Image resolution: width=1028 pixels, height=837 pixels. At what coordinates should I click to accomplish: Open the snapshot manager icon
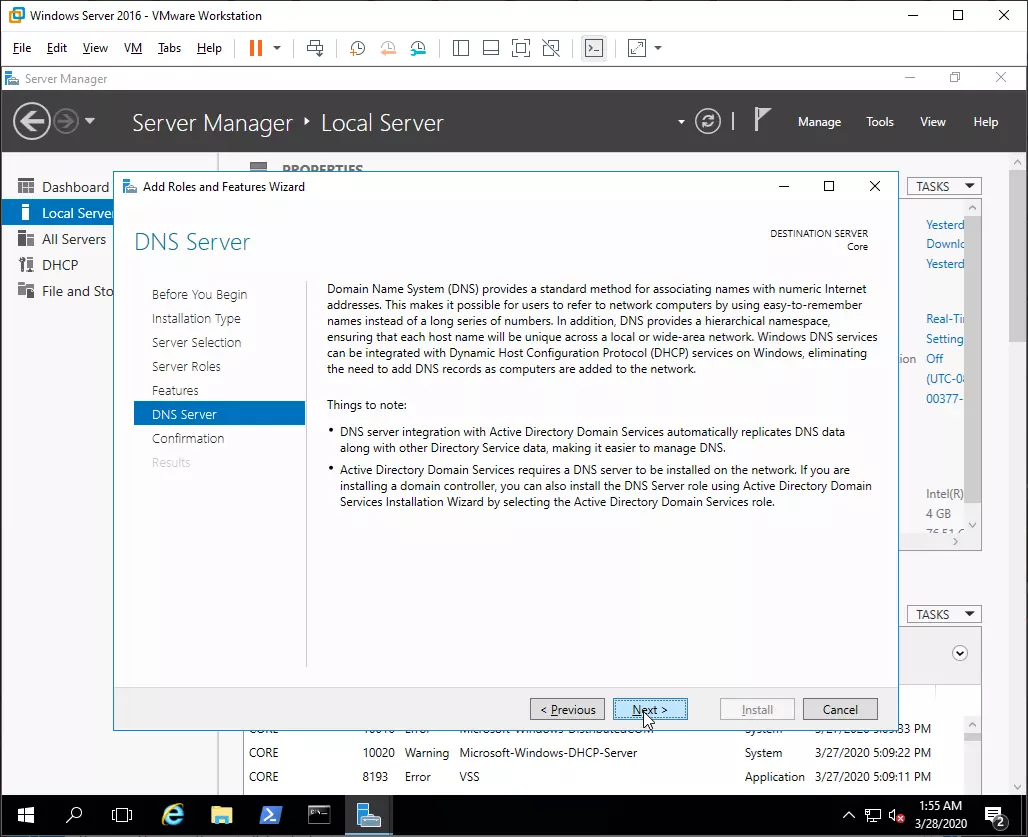point(418,48)
